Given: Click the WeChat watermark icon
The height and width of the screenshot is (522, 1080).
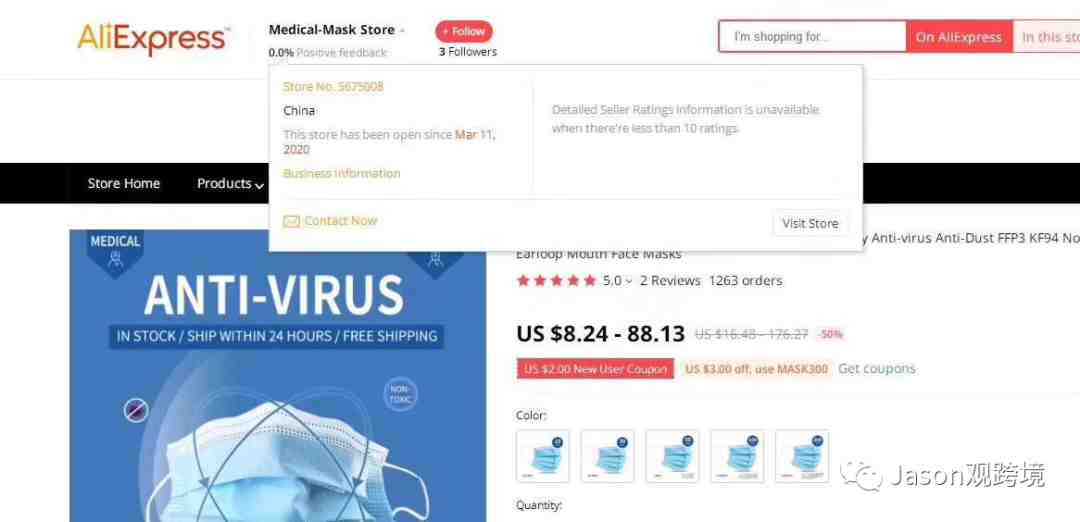Looking at the screenshot, I should (x=860, y=475).
